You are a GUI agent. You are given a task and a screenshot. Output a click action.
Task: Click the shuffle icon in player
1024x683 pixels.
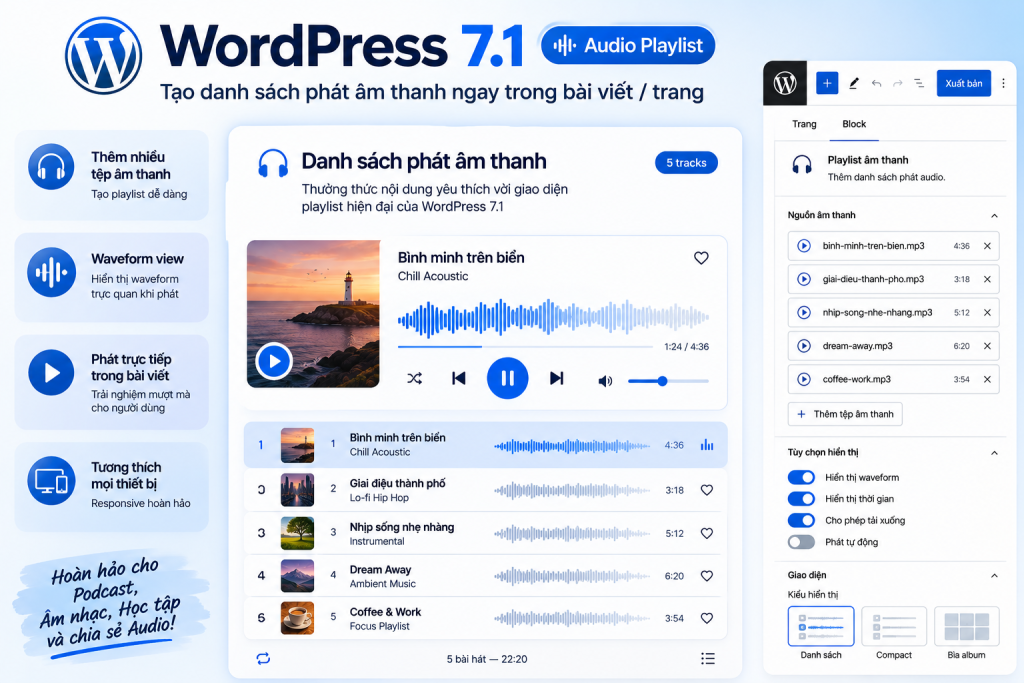415,378
